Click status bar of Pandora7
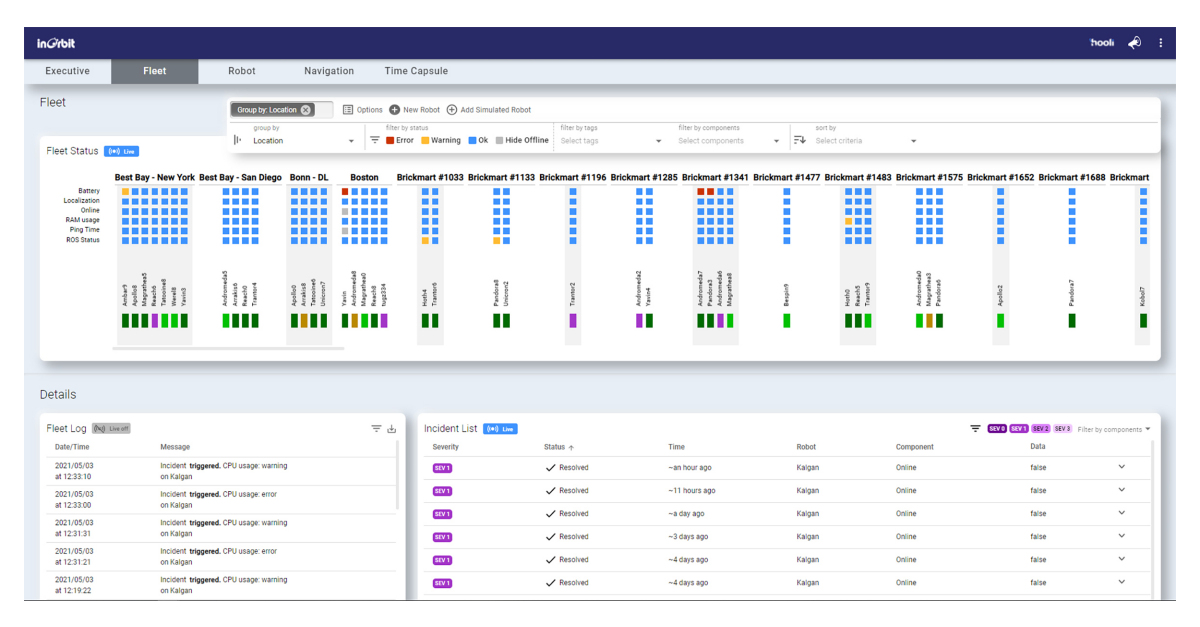This screenshot has width=1200, height=627. pos(1072,321)
